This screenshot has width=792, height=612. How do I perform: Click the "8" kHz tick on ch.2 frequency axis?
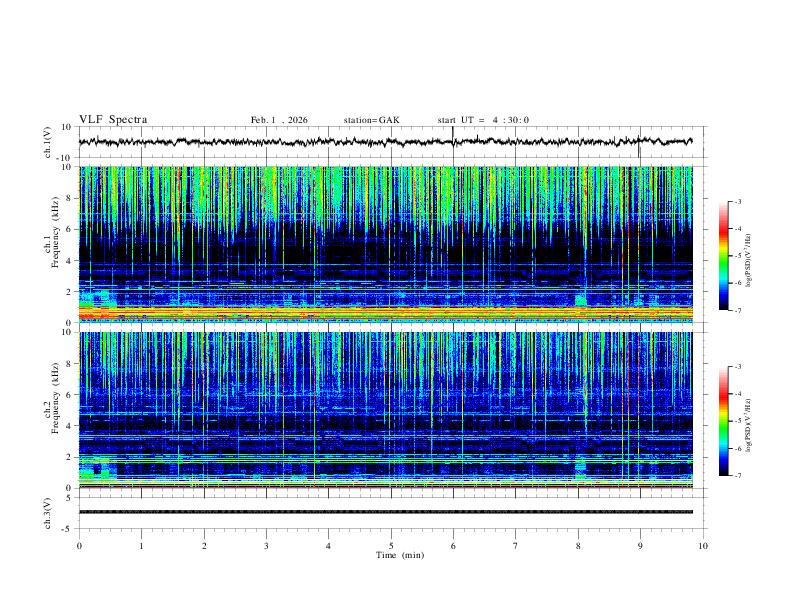pos(69,364)
